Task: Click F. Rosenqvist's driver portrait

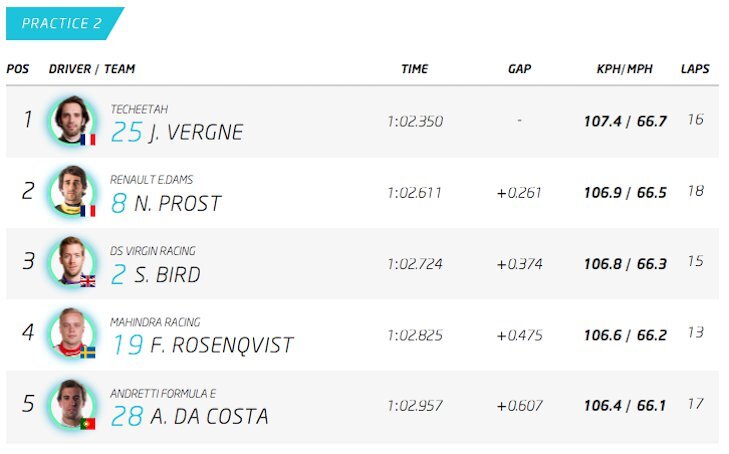Action: click(72, 332)
